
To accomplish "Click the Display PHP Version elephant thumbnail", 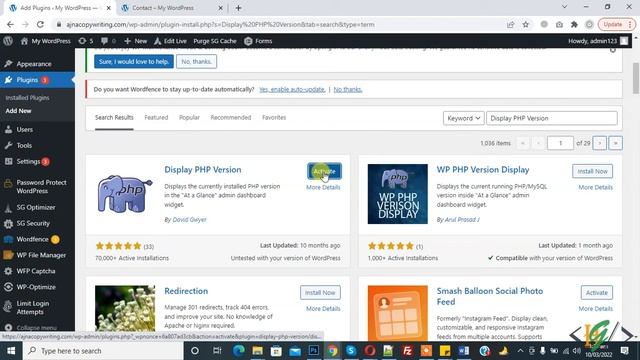I will (x=125, y=194).
